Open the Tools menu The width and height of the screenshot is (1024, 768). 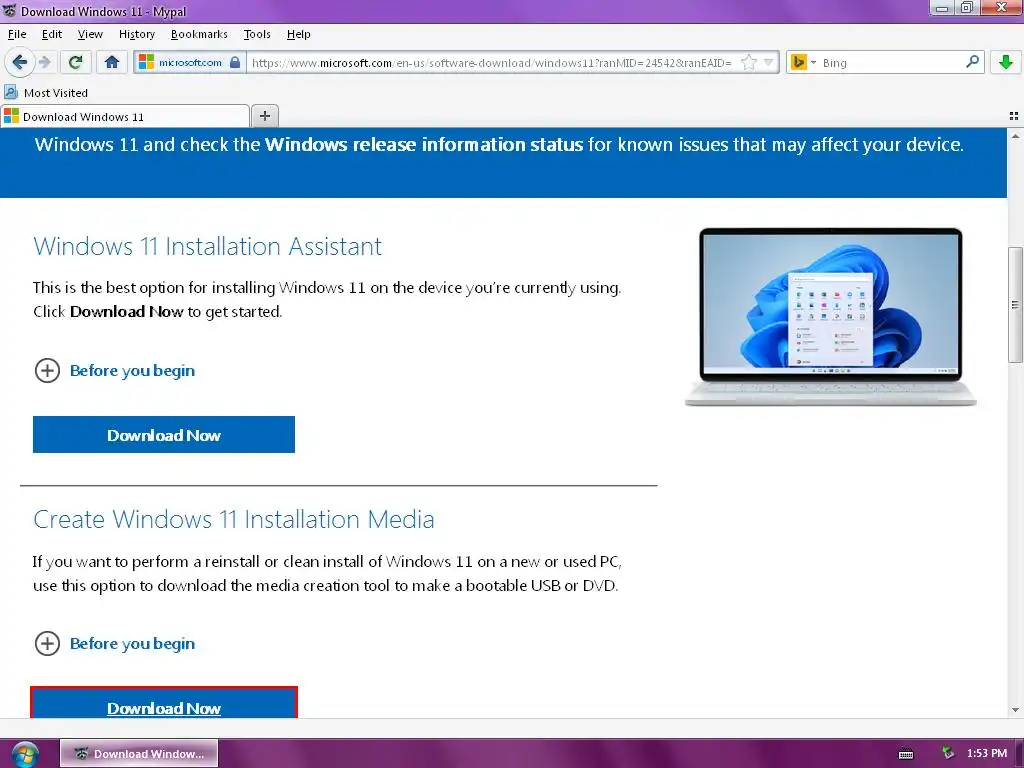point(257,34)
